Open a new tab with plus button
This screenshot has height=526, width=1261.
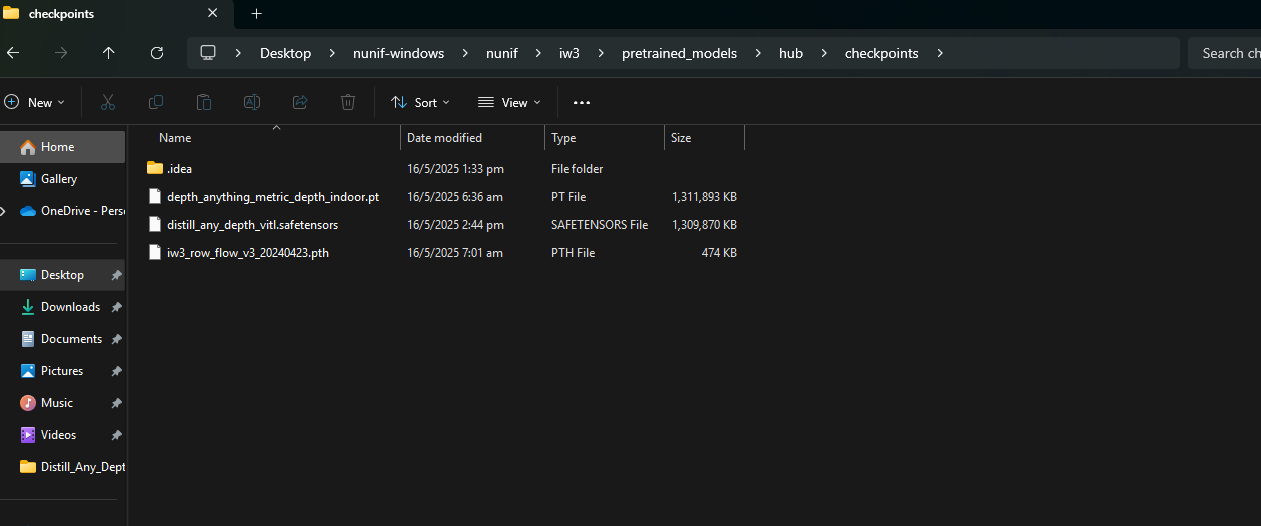[x=256, y=13]
